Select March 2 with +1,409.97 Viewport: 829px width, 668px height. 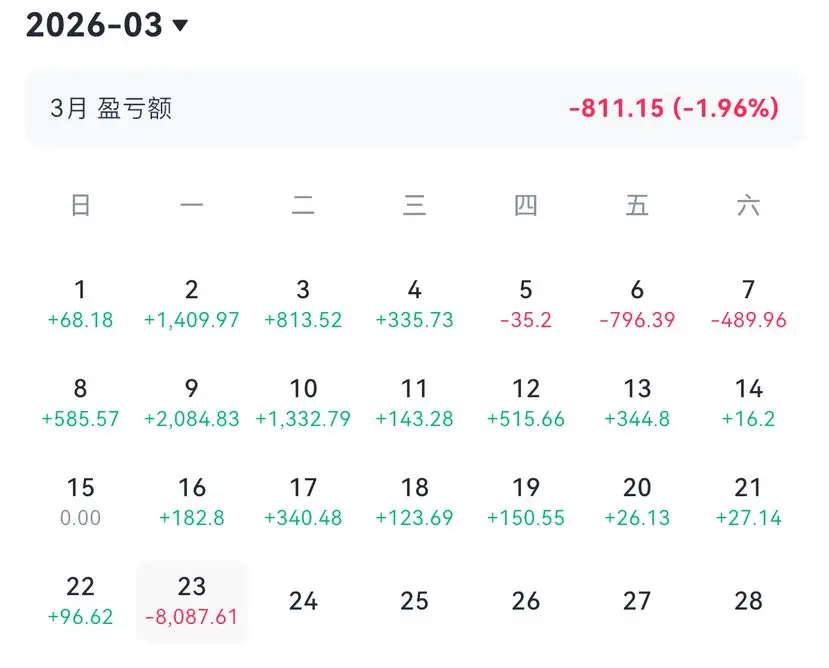coord(191,304)
